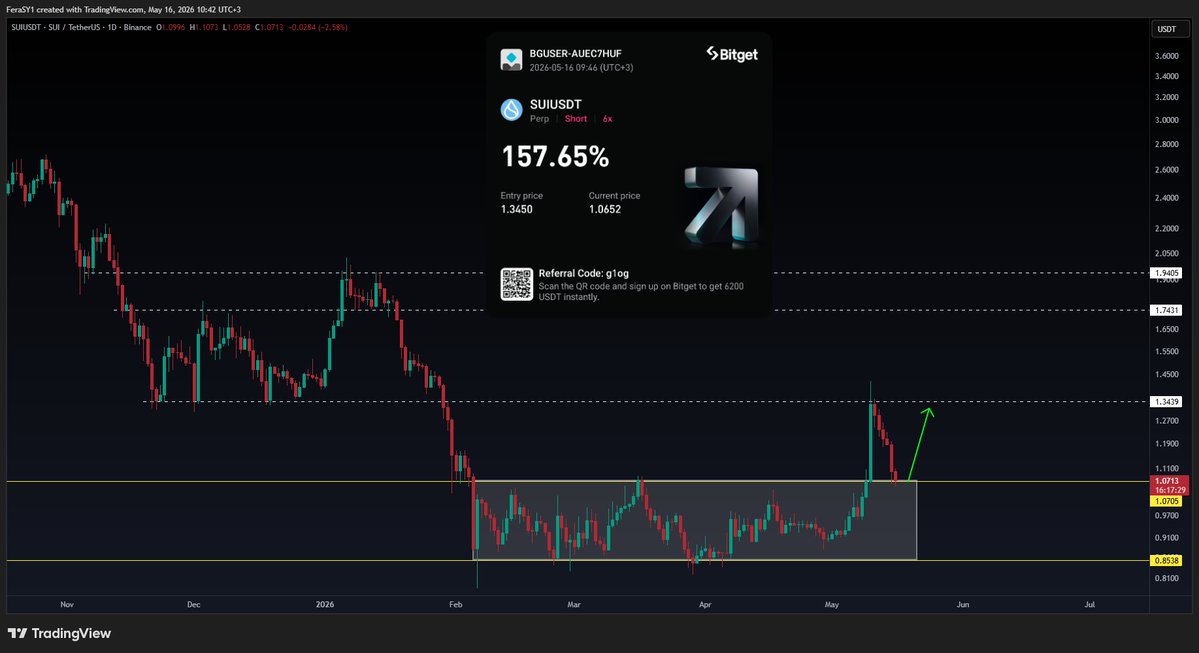Click the May label on the time axis

832,604
